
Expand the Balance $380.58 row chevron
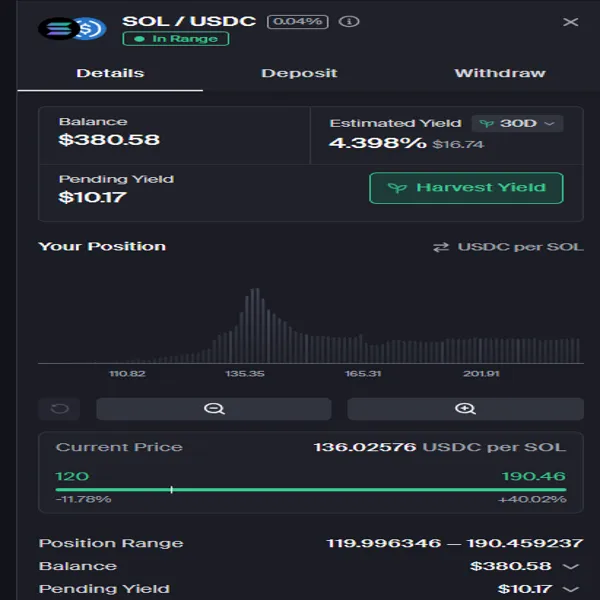(x=571, y=566)
